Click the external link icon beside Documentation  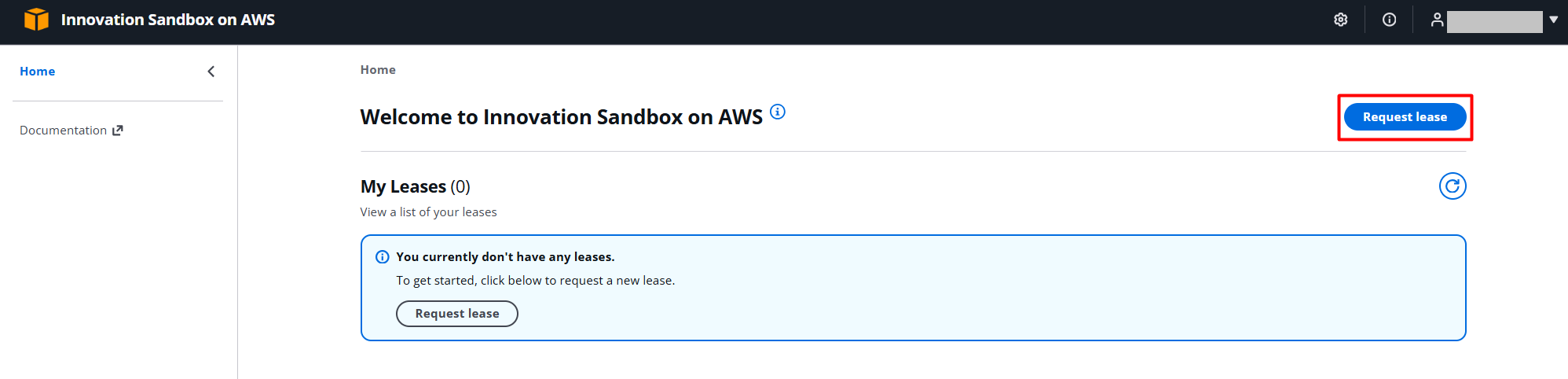[x=118, y=131]
